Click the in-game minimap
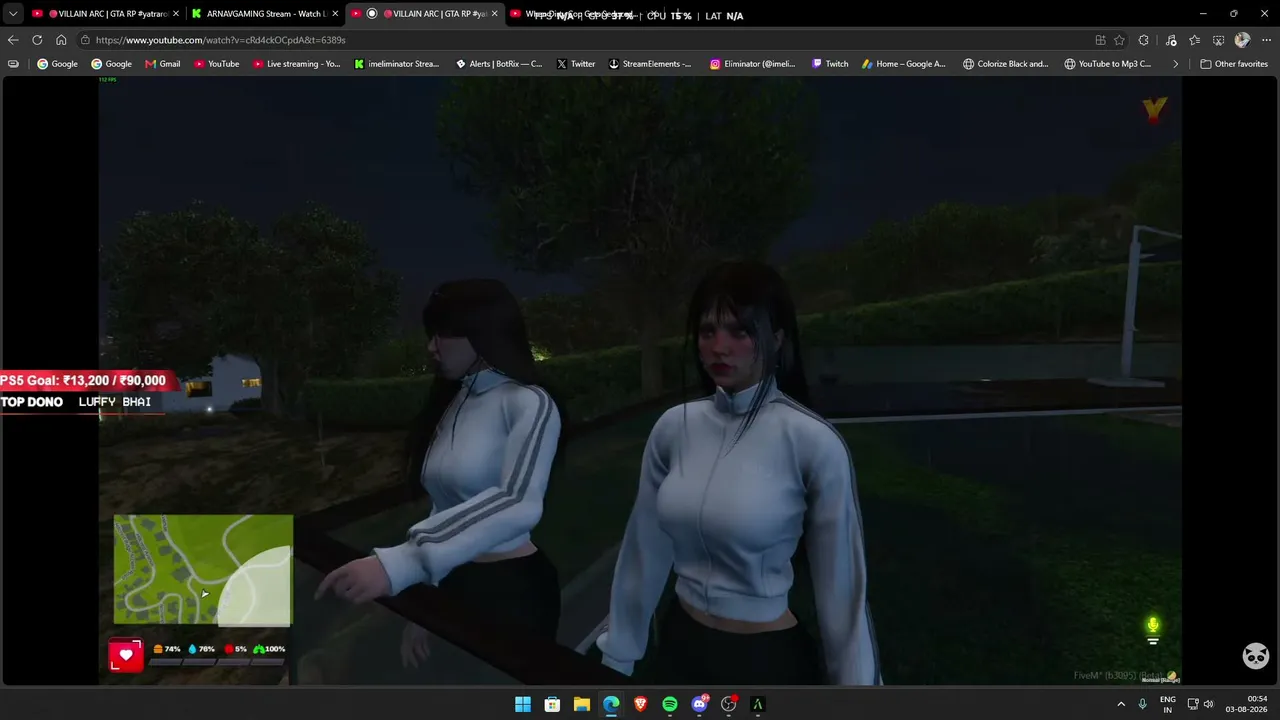Image resolution: width=1280 pixels, height=720 pixels. coord(203,570)
